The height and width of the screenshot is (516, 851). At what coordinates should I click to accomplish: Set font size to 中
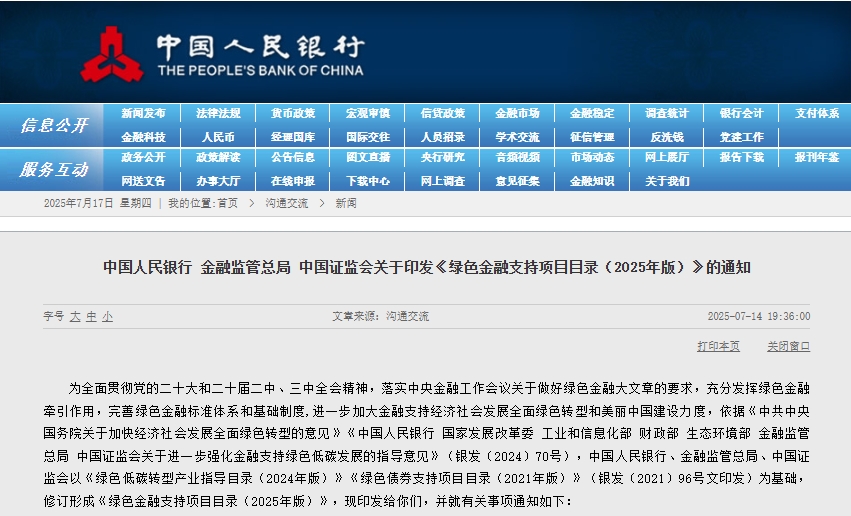[x=91, y=316]
